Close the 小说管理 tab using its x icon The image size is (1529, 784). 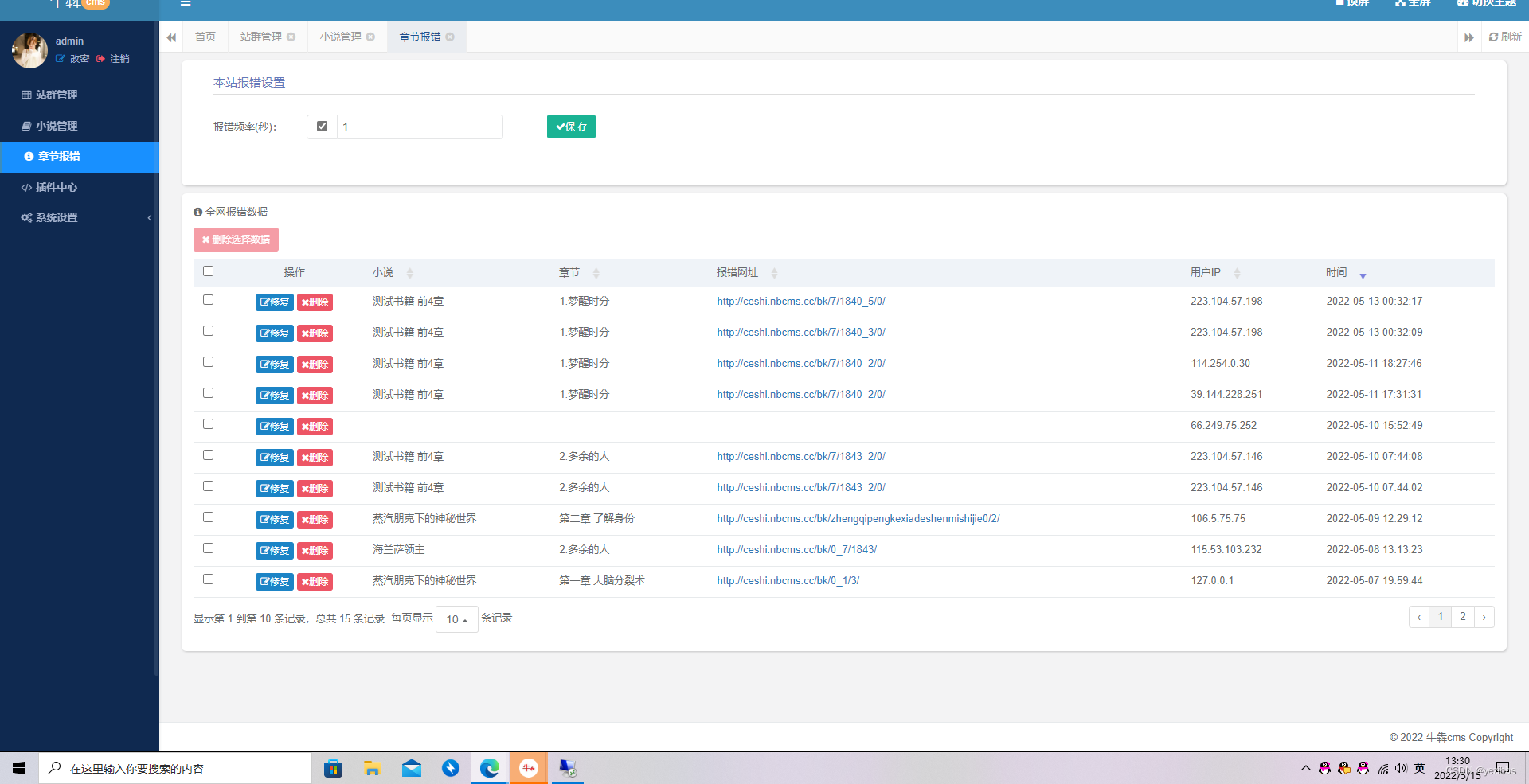(x=370, y=37)
